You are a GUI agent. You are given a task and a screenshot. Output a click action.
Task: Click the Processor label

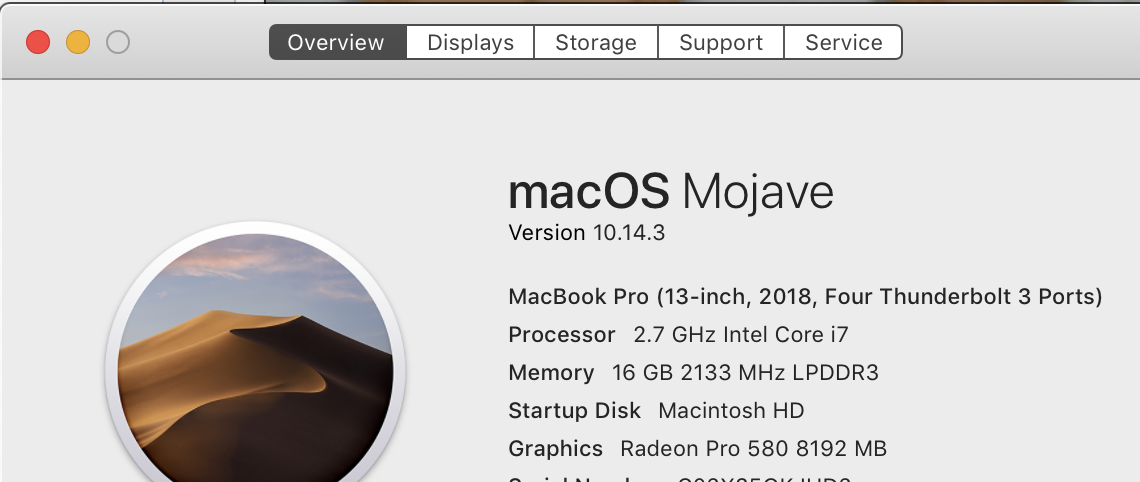(562, 334)
